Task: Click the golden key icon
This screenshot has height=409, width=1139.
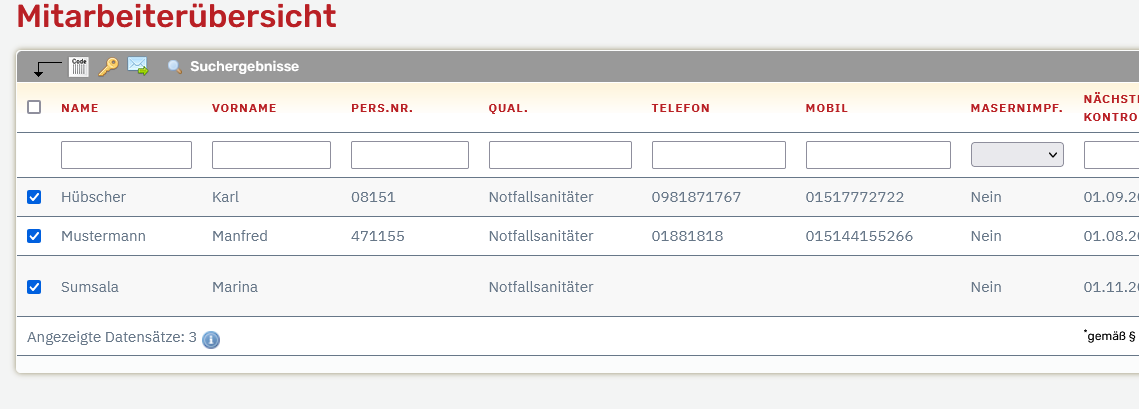Action: pyautogui.click(x=108, y=67)
